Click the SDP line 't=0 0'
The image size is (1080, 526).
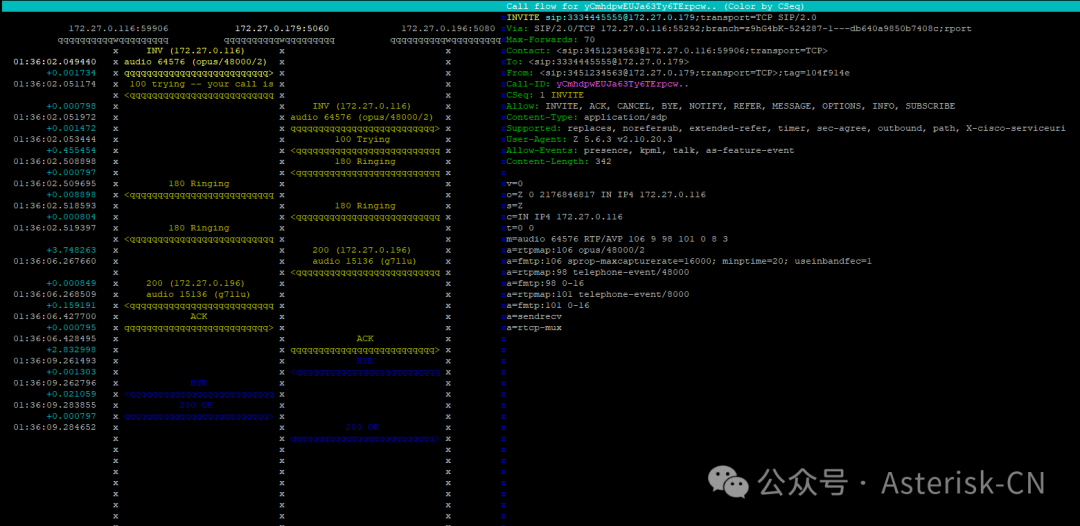pyautogui.click(x=520, y=229)
